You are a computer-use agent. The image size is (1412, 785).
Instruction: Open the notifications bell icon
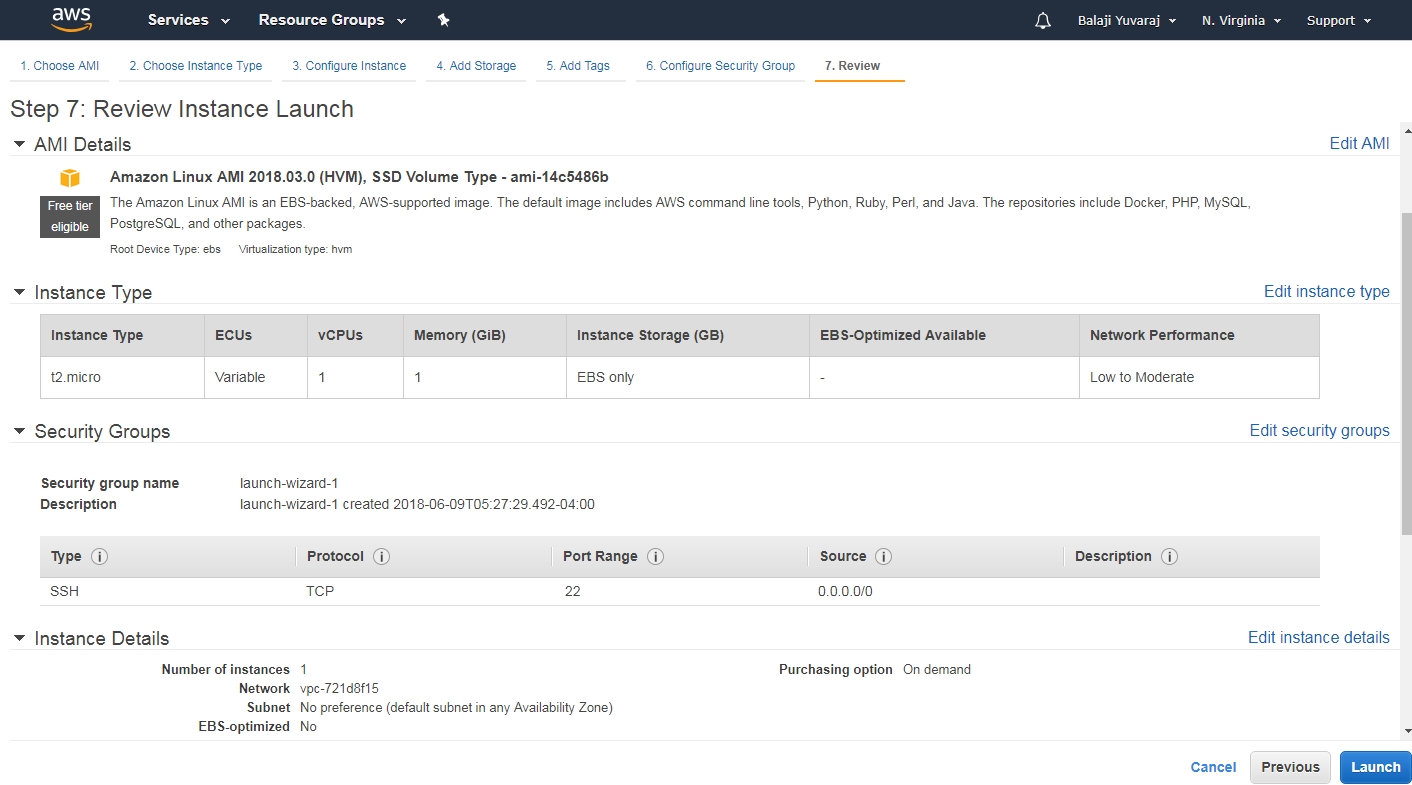(x=1043, y=20)
